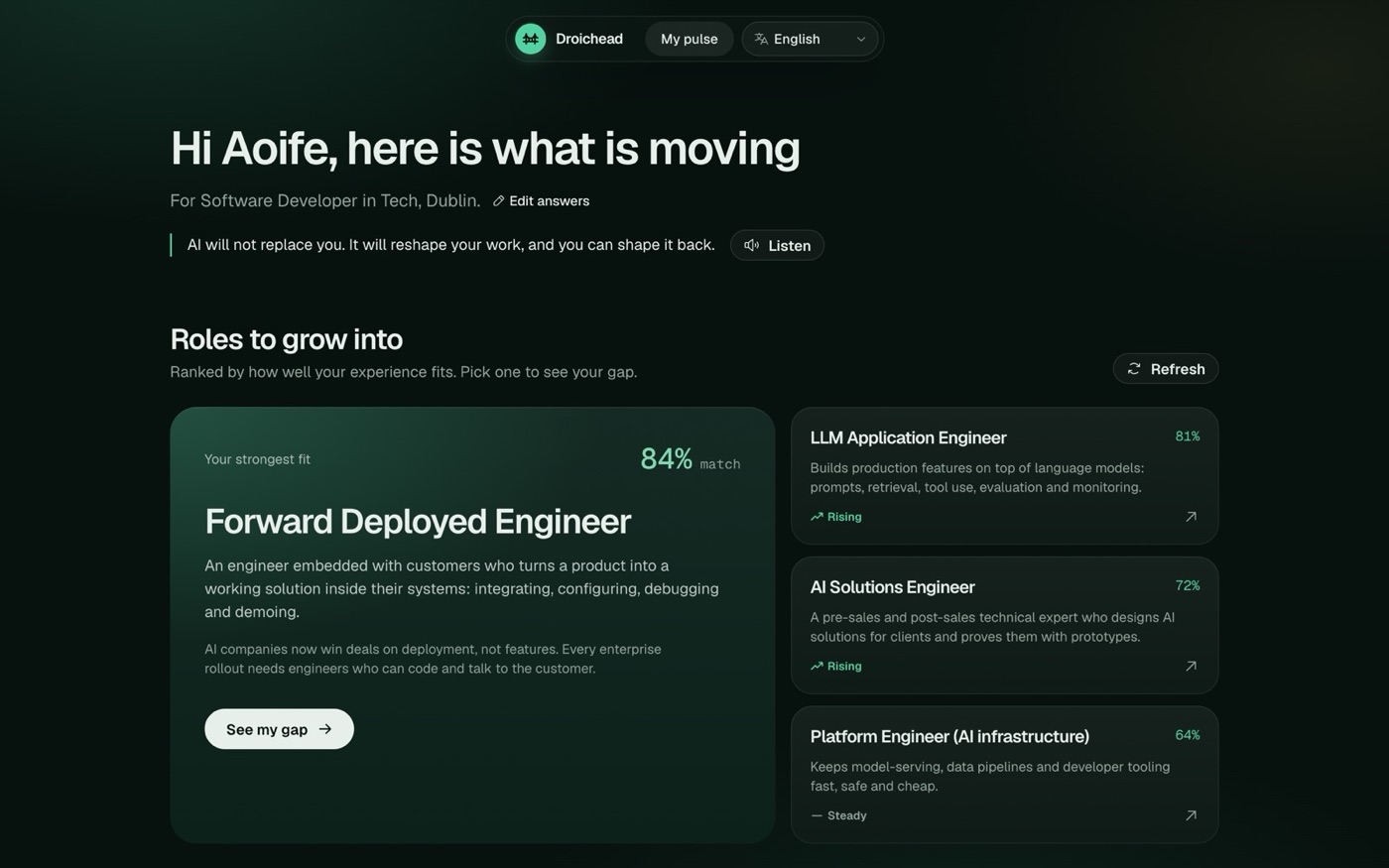
Task: Click the Droichead bridge logo icon
Action: pyautogui.click(x=530, y=39)
